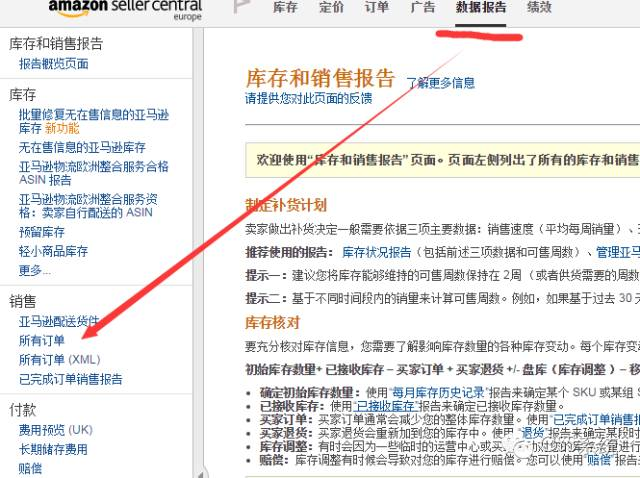This screenshot has width=640, height=478.
Task: Expand 更多... under 库存 section
Action: pyautogui.click(x=35, y=270)
